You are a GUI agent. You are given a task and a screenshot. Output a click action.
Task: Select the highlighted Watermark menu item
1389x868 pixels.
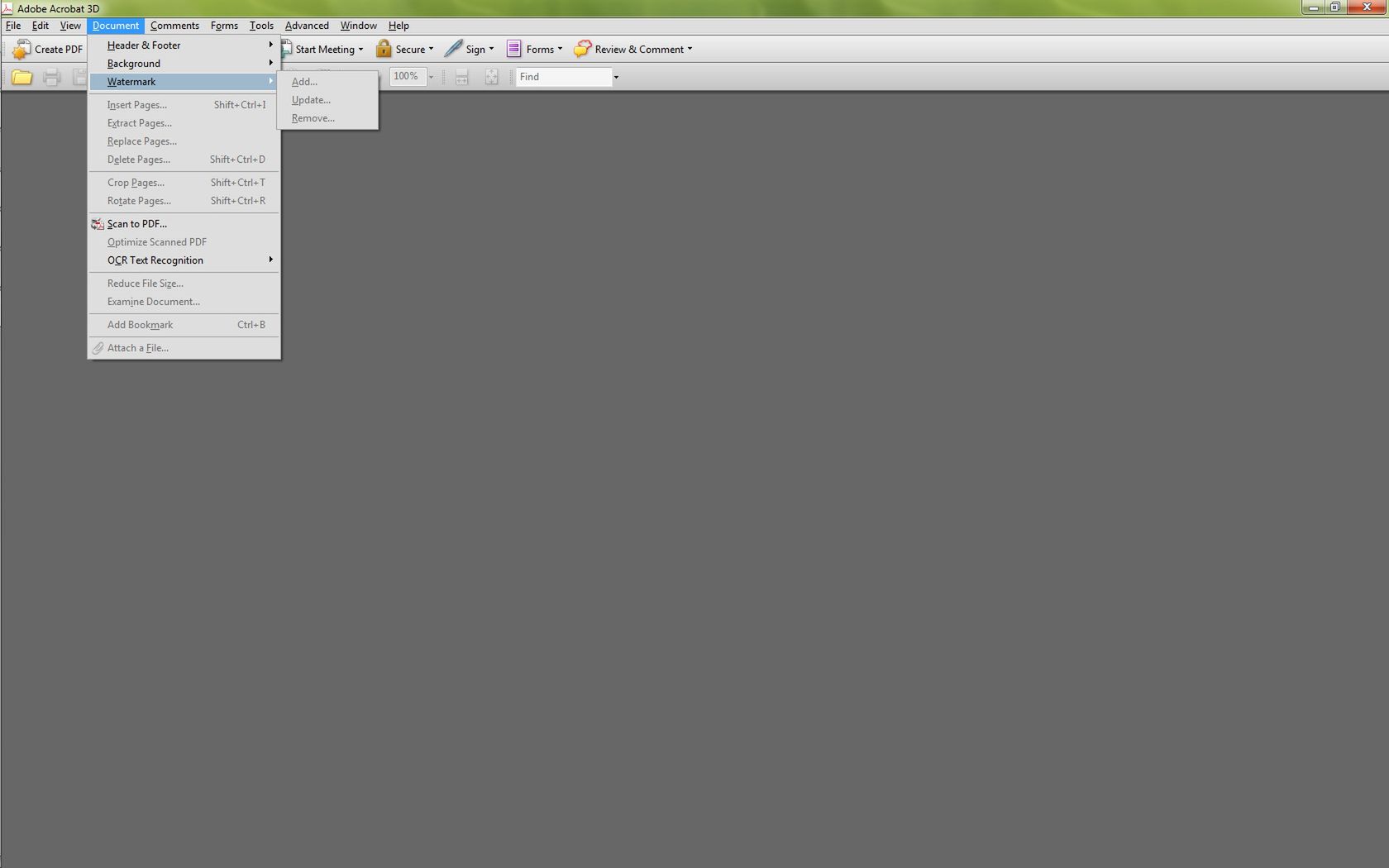point(184,82)
